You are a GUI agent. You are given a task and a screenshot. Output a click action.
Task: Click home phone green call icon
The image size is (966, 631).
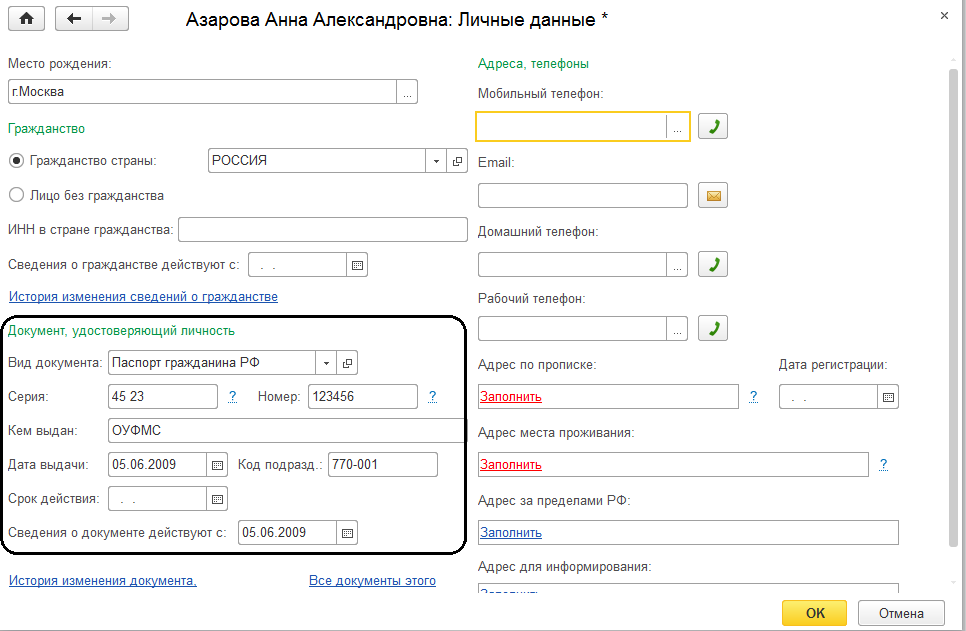click(712, 264)
